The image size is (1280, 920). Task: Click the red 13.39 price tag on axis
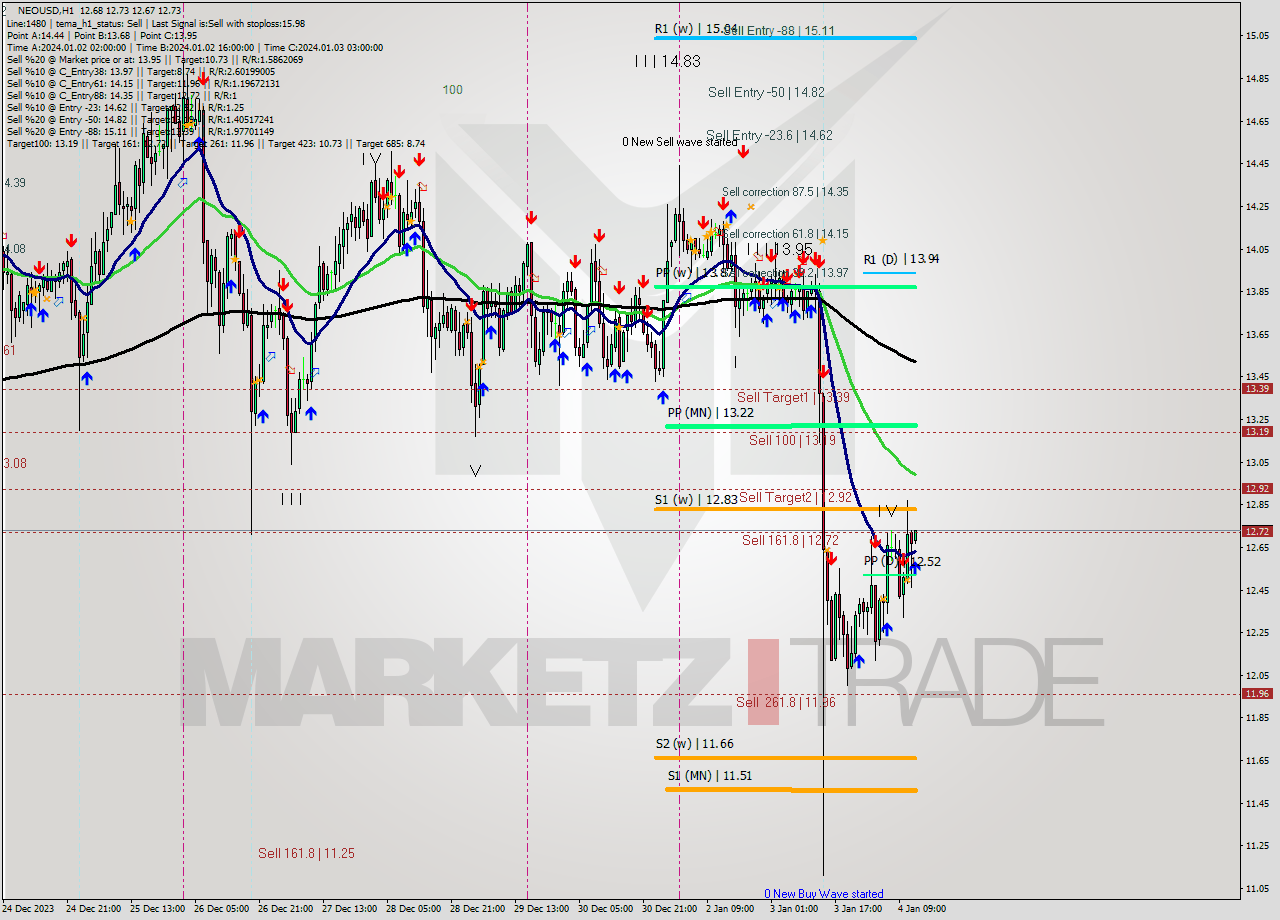tap(1257, 389)
